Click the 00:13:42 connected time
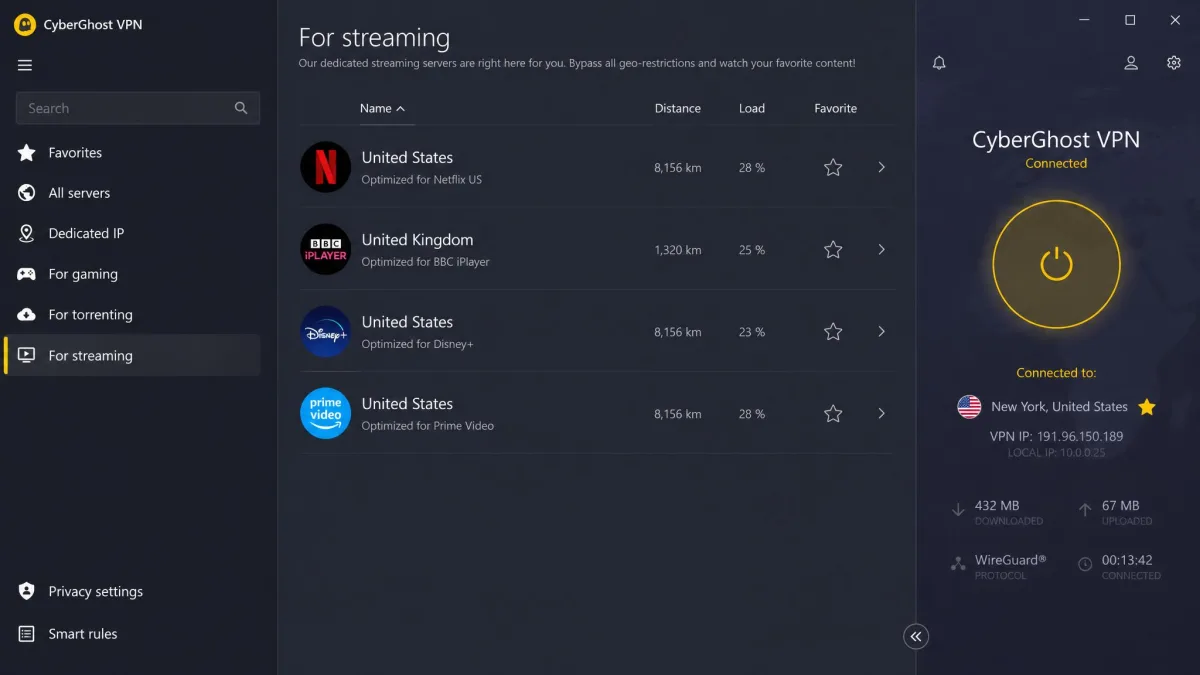Screen dimensions: 1200x675 point(1127,561)
